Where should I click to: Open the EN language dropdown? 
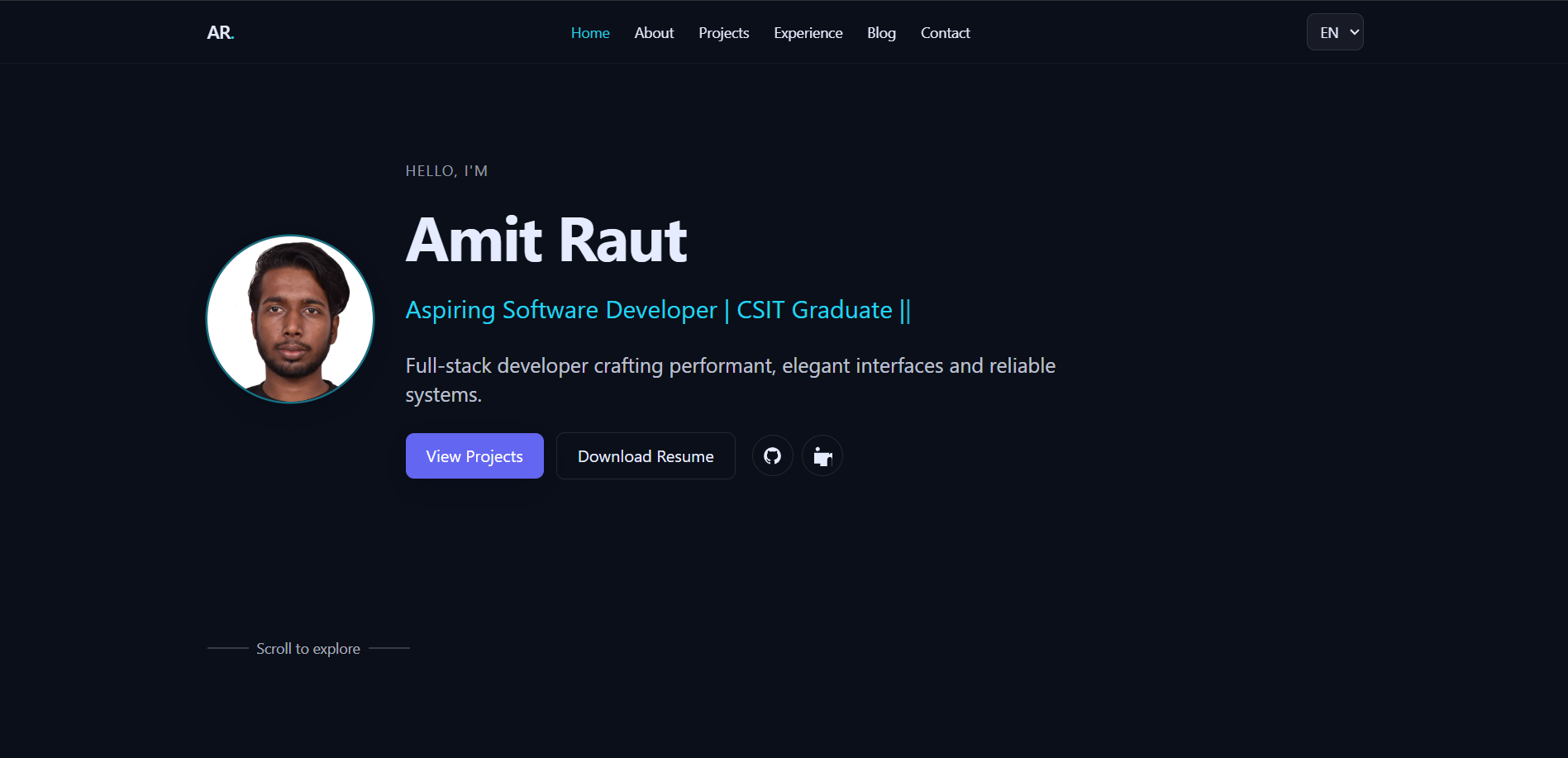pos(1335,32)
